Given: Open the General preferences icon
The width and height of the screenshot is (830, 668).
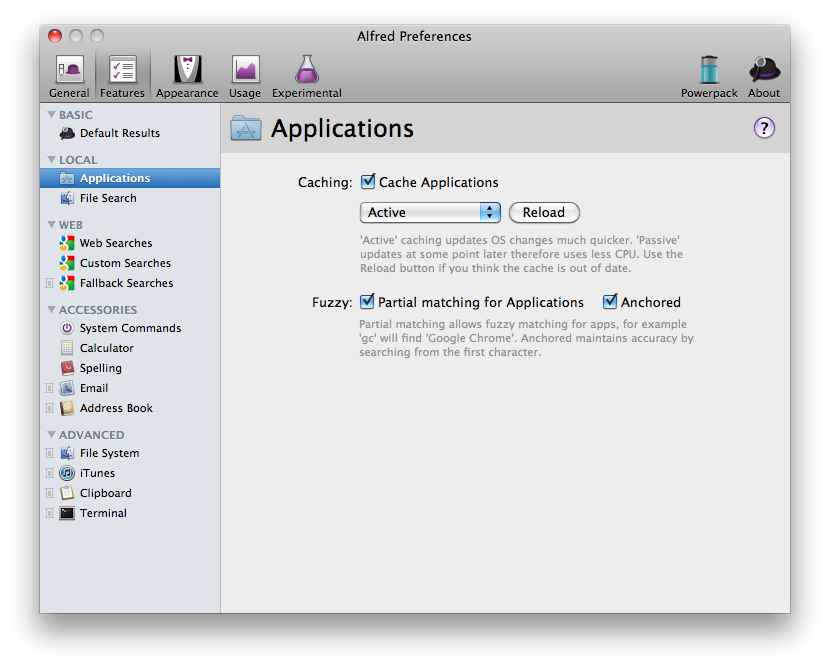Looking at the screenshot, I should coord(69,70).
